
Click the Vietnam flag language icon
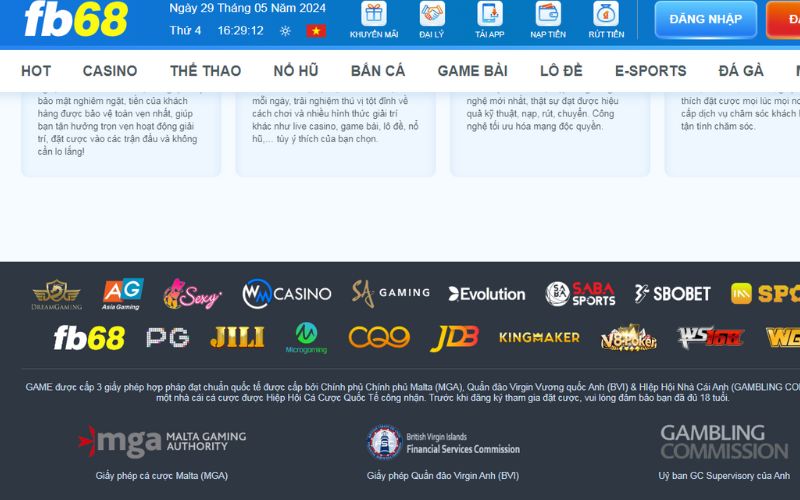point(316,31)
